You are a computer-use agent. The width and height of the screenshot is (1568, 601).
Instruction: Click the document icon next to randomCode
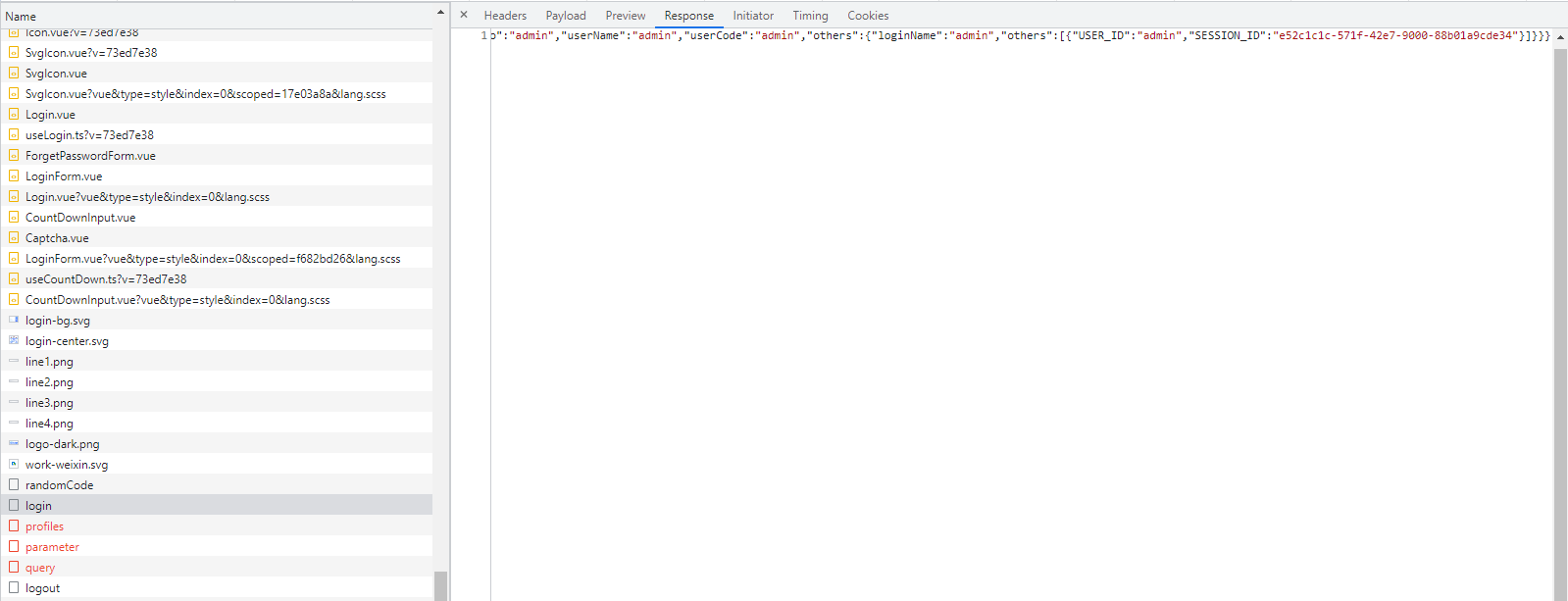click(x=14, y=485)
